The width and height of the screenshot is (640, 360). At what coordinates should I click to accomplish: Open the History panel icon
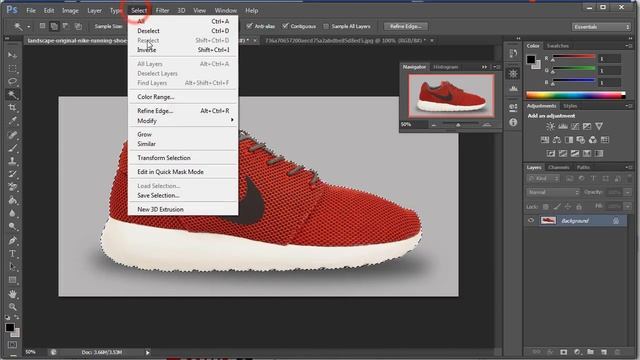(513, 53)
